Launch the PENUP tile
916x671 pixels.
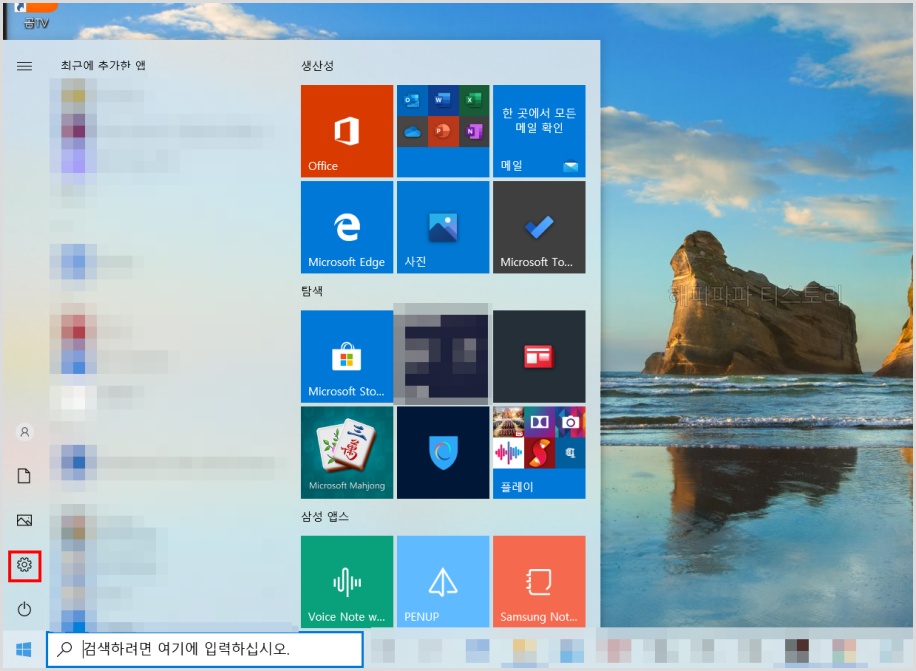coord(443,582)
